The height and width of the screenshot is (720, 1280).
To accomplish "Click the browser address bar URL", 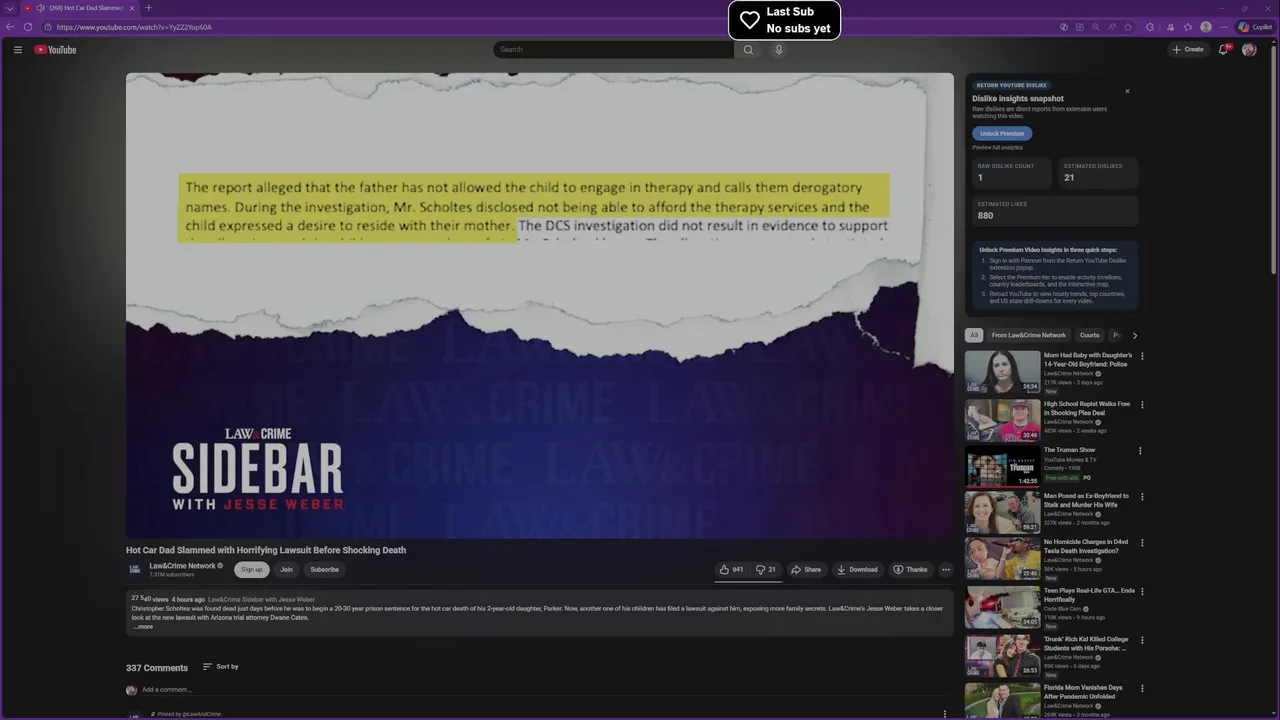I will click(134, 27).
